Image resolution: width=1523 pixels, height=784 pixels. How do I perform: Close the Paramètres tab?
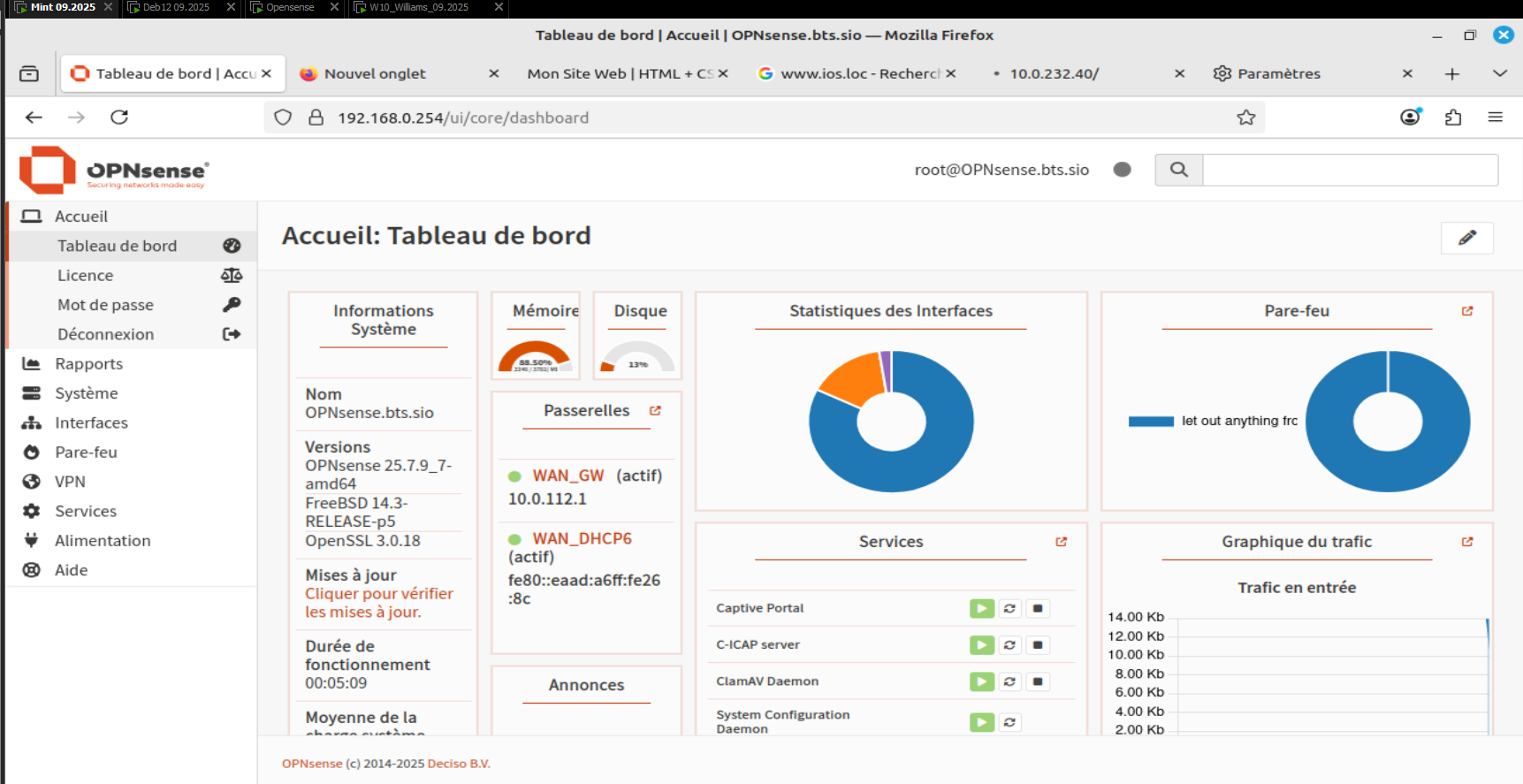[1407, 73]
